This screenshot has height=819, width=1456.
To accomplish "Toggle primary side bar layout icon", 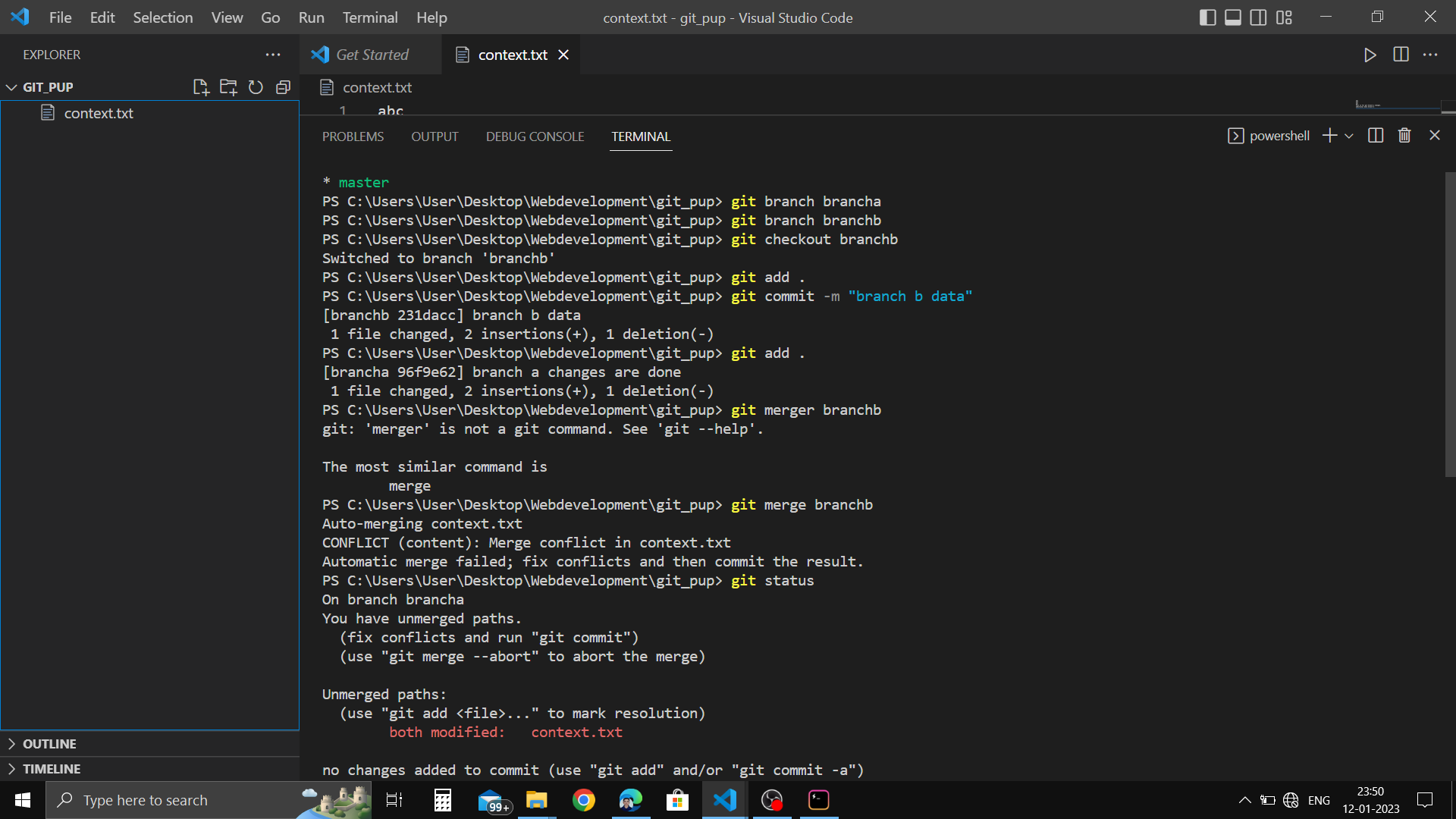I will coord(1208,17).
